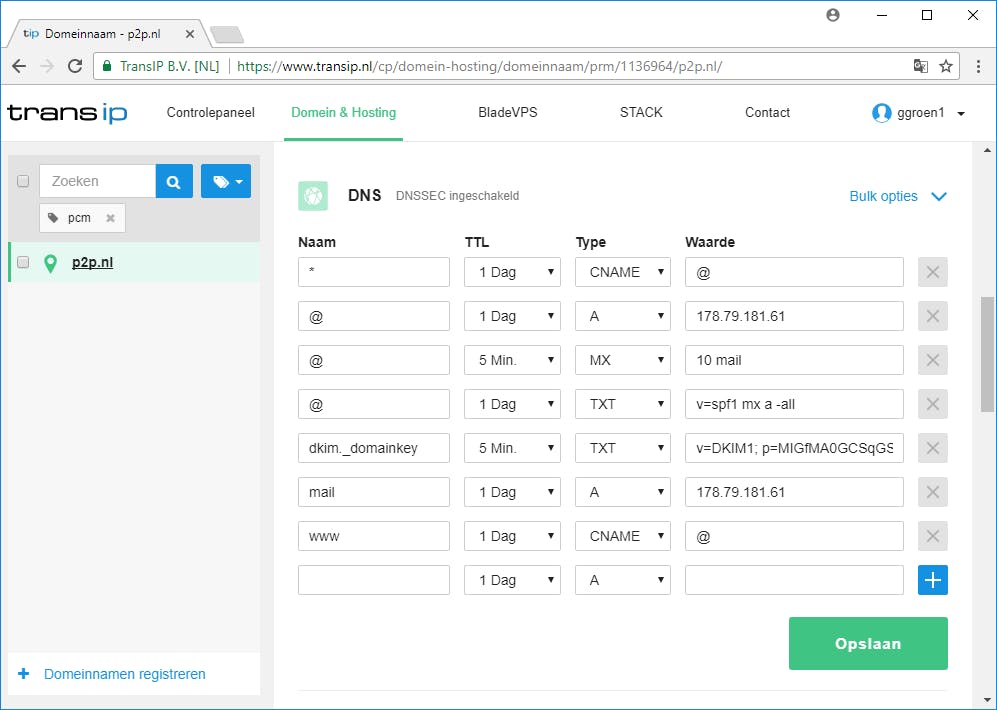Click the translate page icon
This screenshot has width=997, height=710.
[x=920, y=66]
